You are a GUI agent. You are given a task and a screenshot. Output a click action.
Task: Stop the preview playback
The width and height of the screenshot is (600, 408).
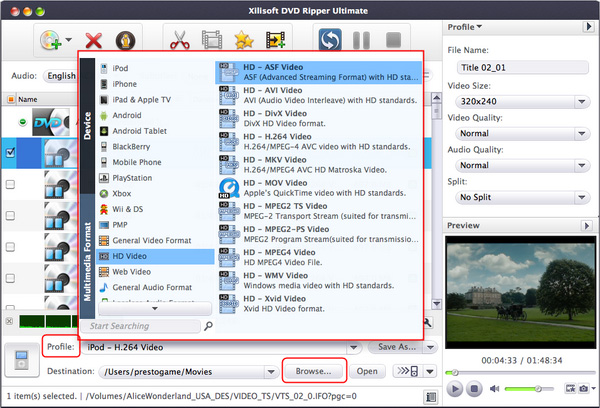coord(474,389)
